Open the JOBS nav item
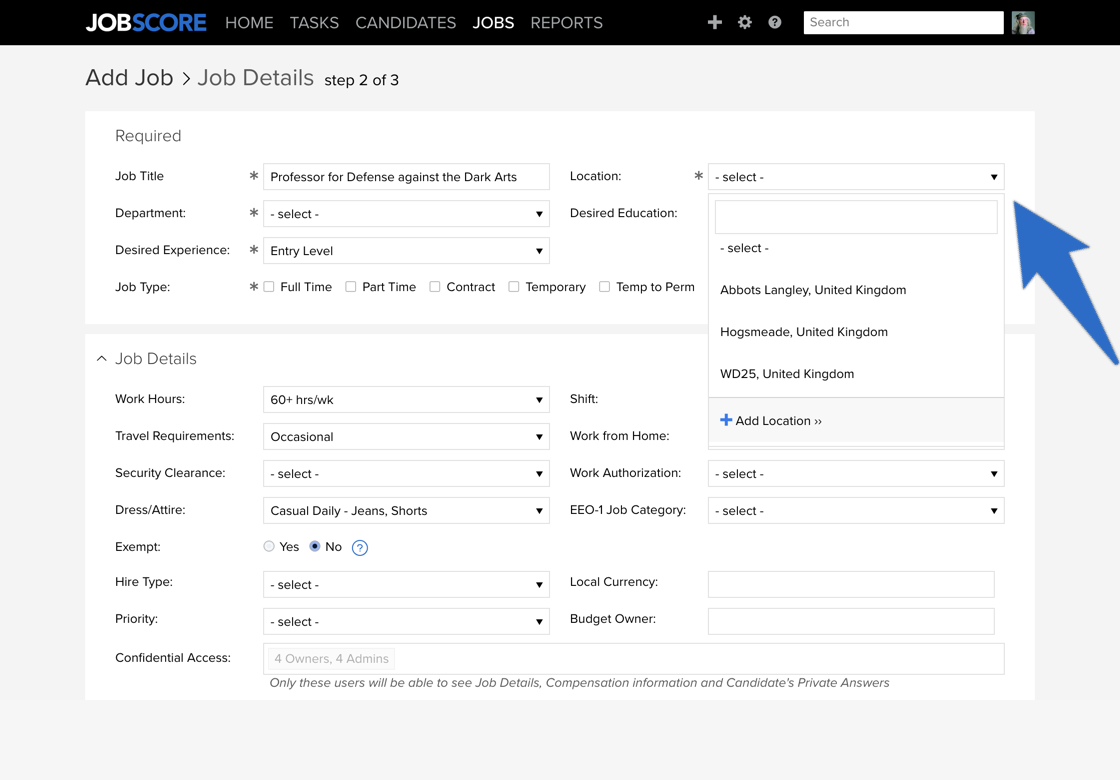This screenshot has width=1120, height=780. click(x=493, y=23)
